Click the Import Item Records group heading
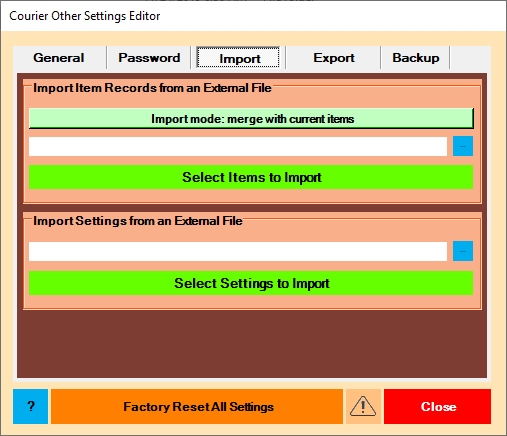 152,88
